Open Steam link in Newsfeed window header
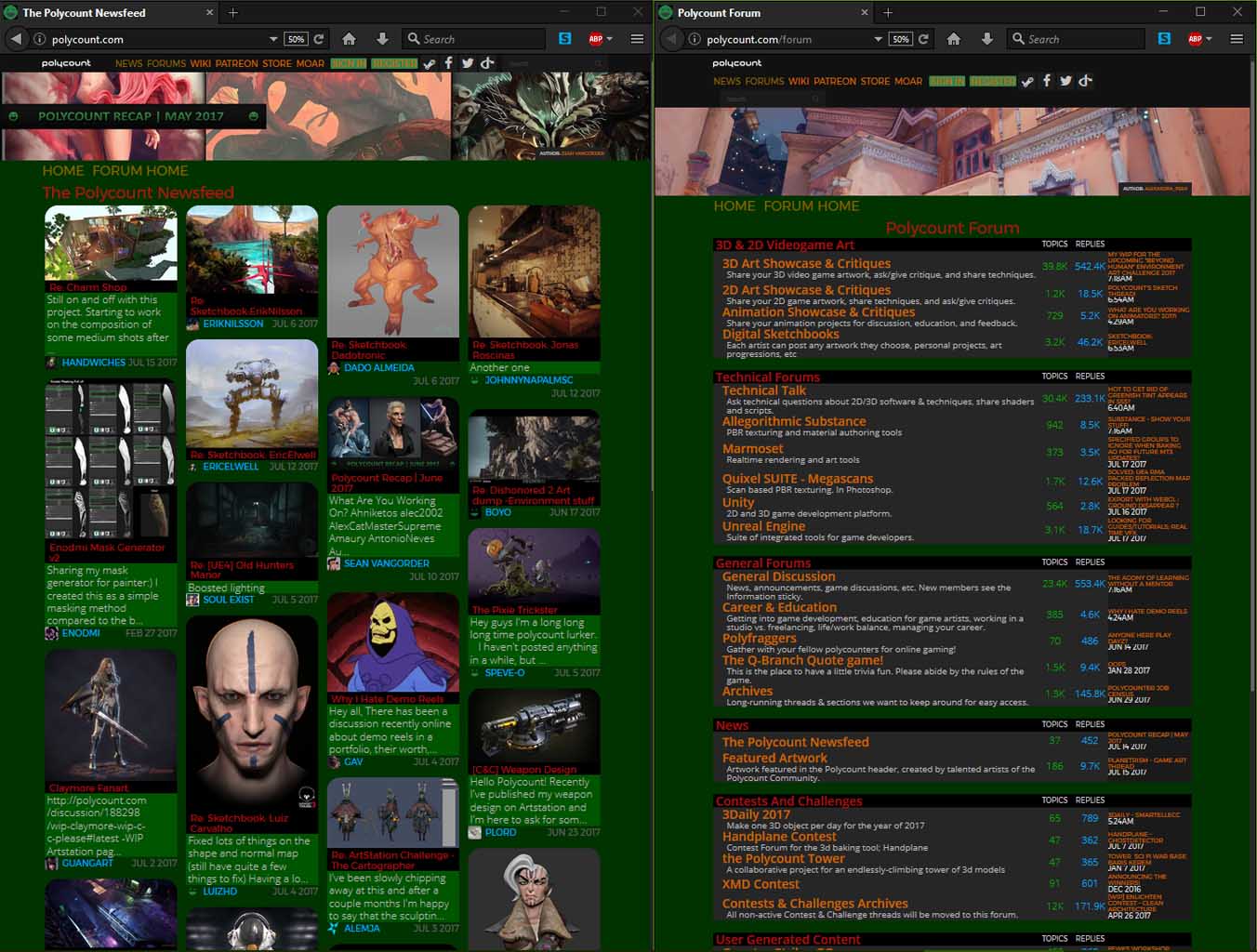This screenshot has width=1257, height=952. [430, 63]
